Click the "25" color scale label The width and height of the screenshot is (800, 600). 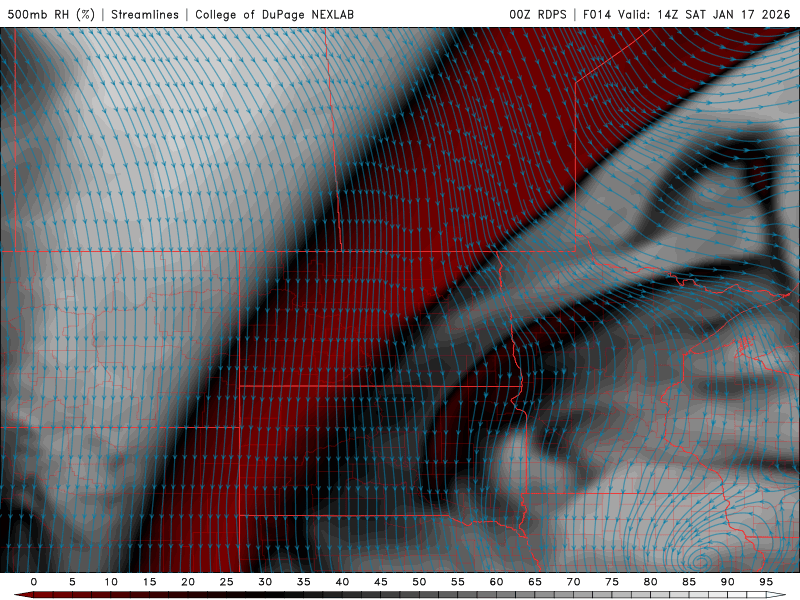tap(227, 582)
